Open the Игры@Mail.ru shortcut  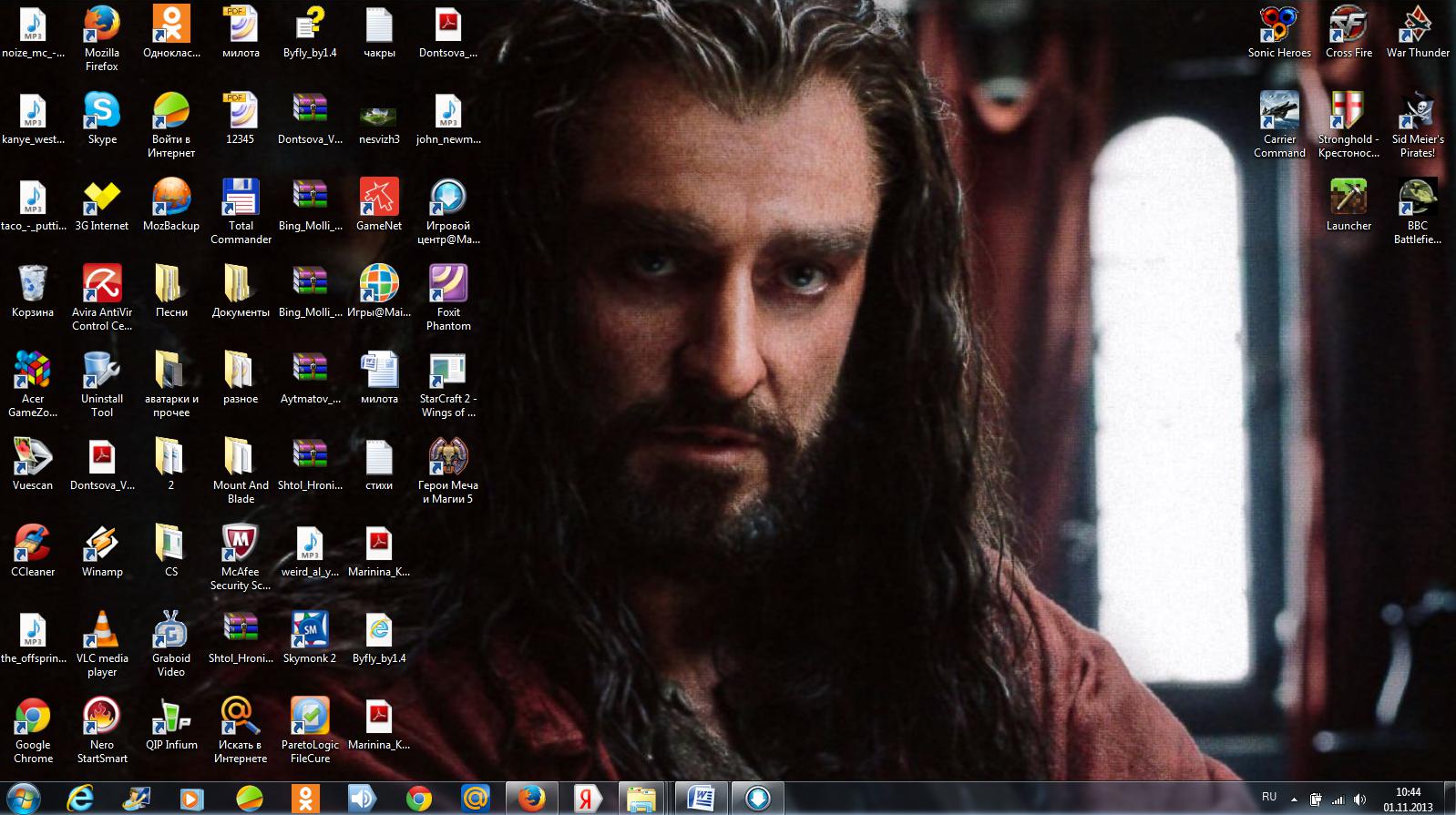[379, 291]
